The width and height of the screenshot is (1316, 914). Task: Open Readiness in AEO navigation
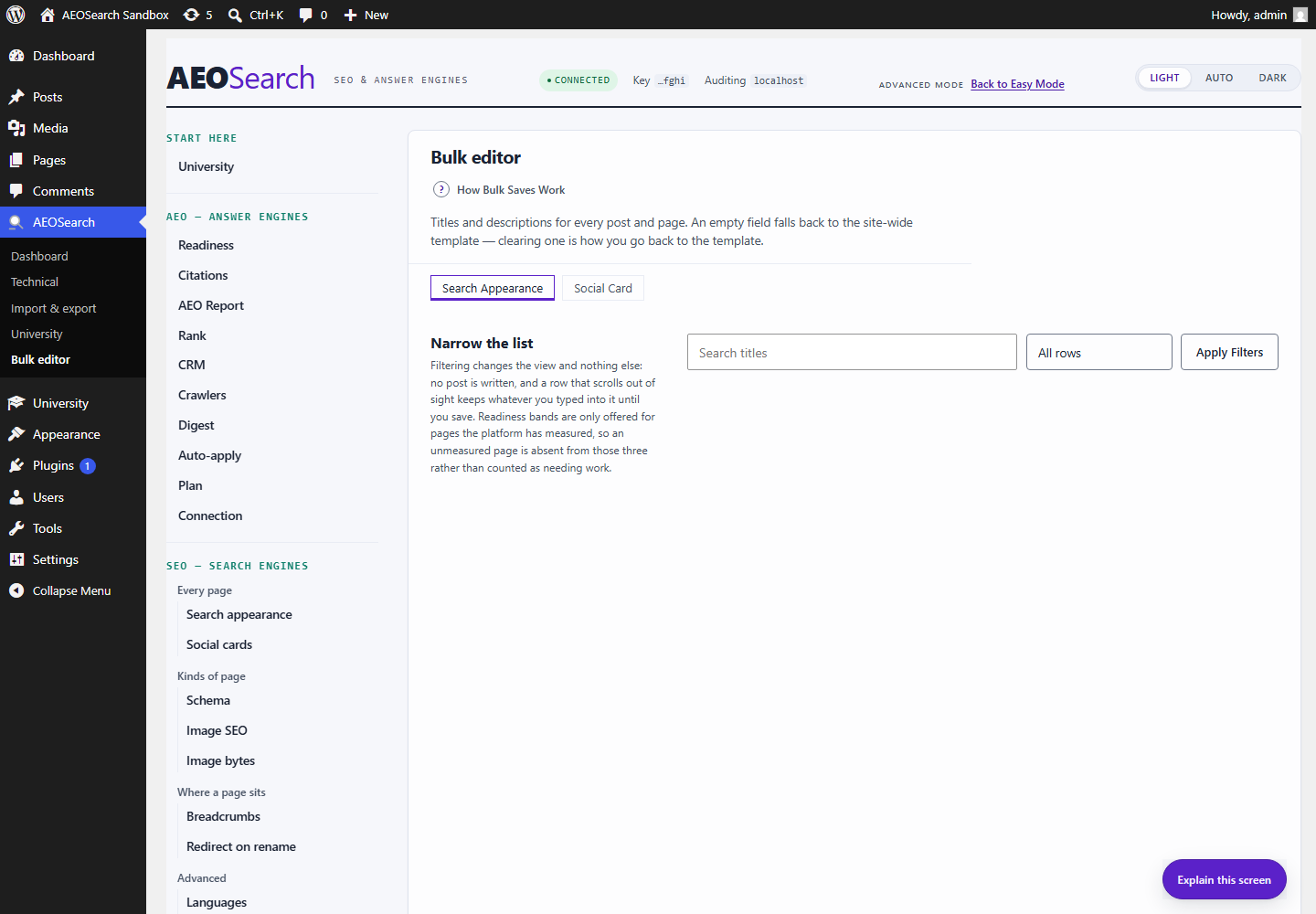206,245
